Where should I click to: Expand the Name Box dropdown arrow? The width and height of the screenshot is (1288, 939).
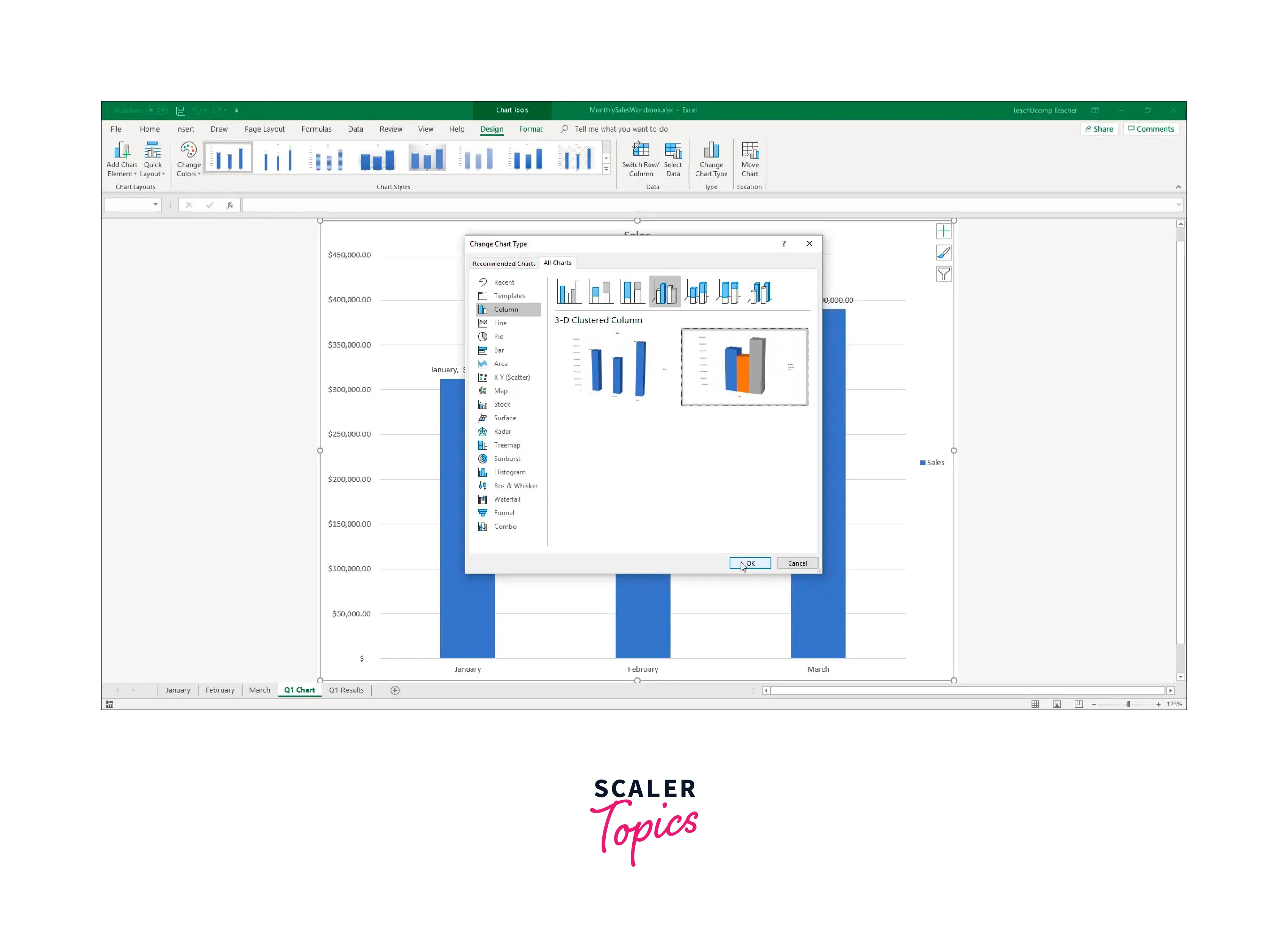click(x=155, y=204)
